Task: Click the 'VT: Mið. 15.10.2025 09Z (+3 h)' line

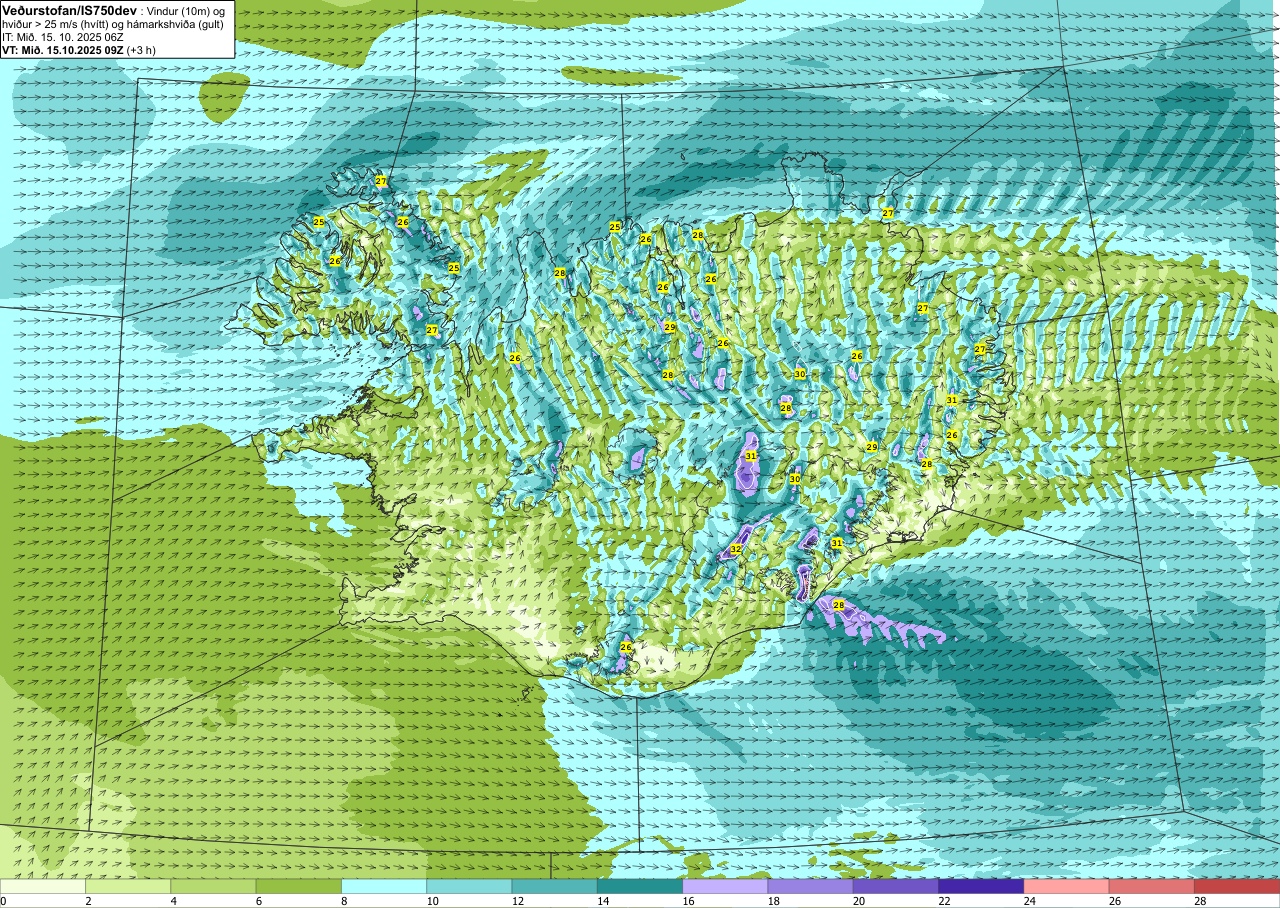Action: 79,49
